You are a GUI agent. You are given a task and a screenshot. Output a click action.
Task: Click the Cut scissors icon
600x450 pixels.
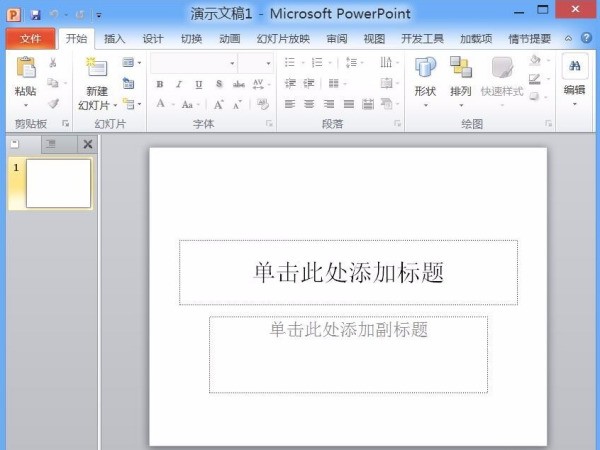[53, 62]
